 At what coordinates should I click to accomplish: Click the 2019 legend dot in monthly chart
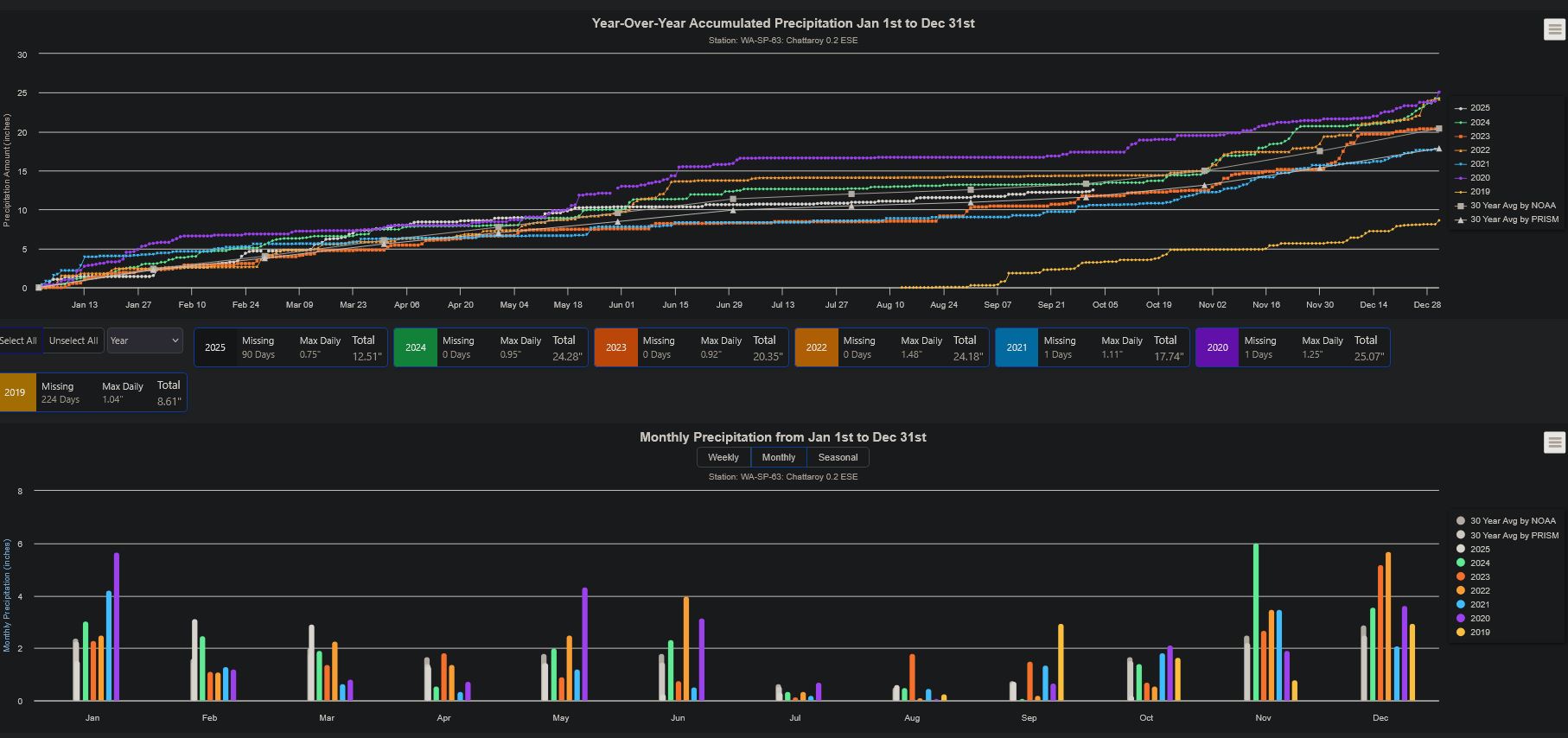(1461, 633)
